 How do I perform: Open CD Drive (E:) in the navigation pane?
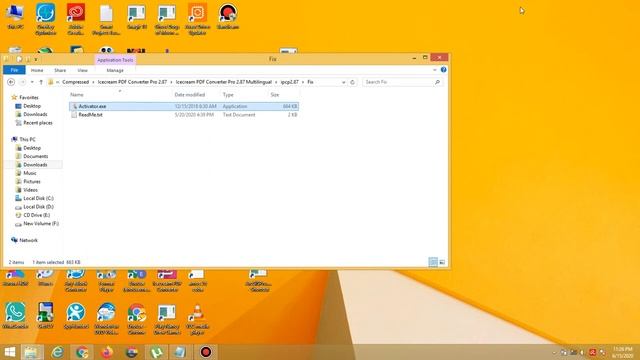36,215
